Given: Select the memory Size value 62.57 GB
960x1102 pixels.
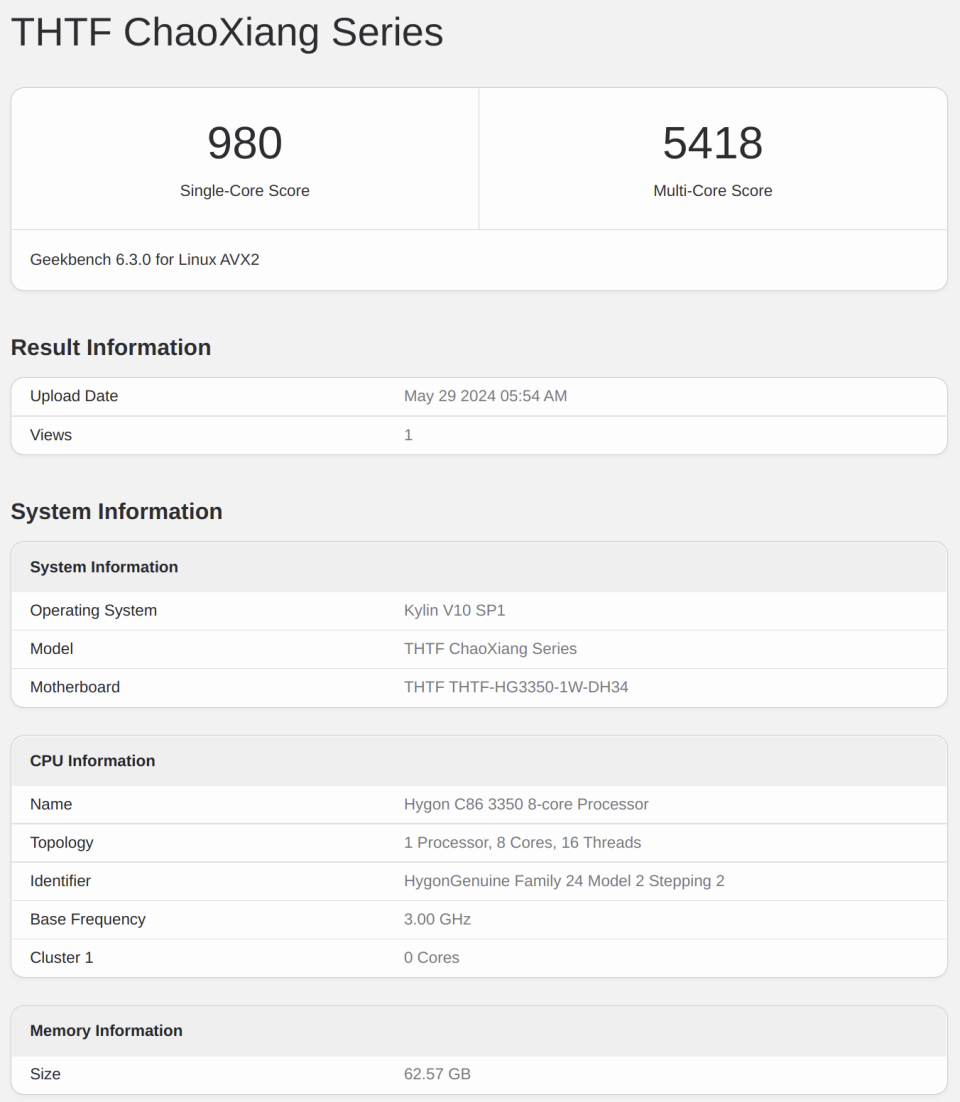Looking at the screenshot, I should tap(436, 1073).
